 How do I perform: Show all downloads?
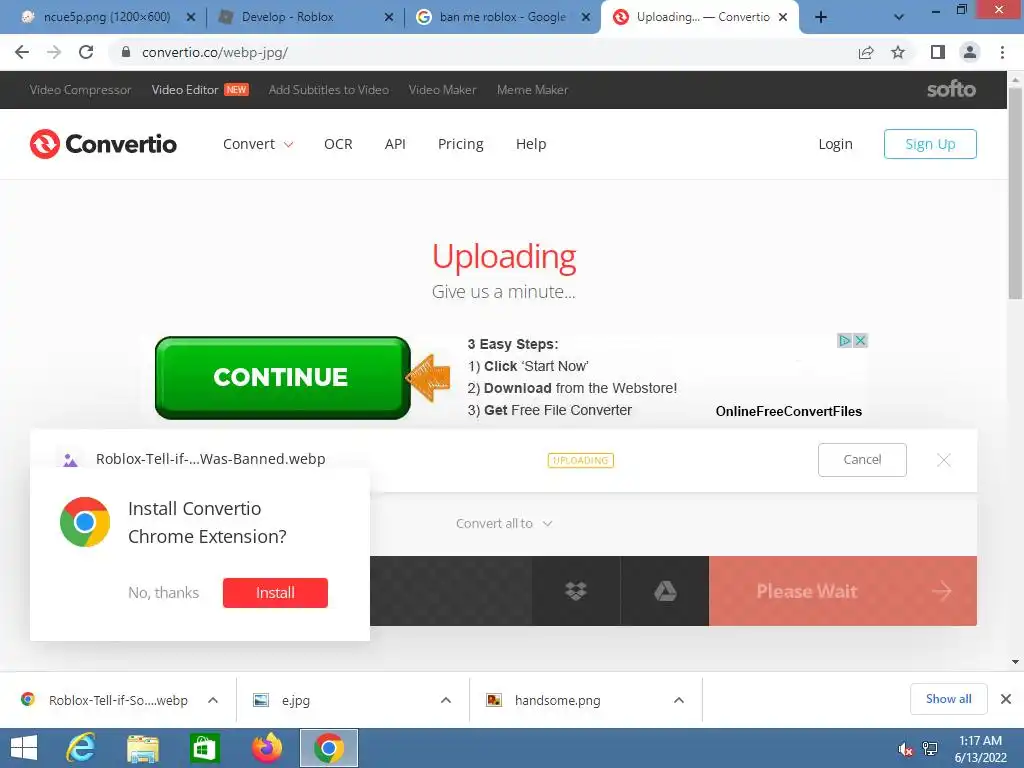coord(948,699)
